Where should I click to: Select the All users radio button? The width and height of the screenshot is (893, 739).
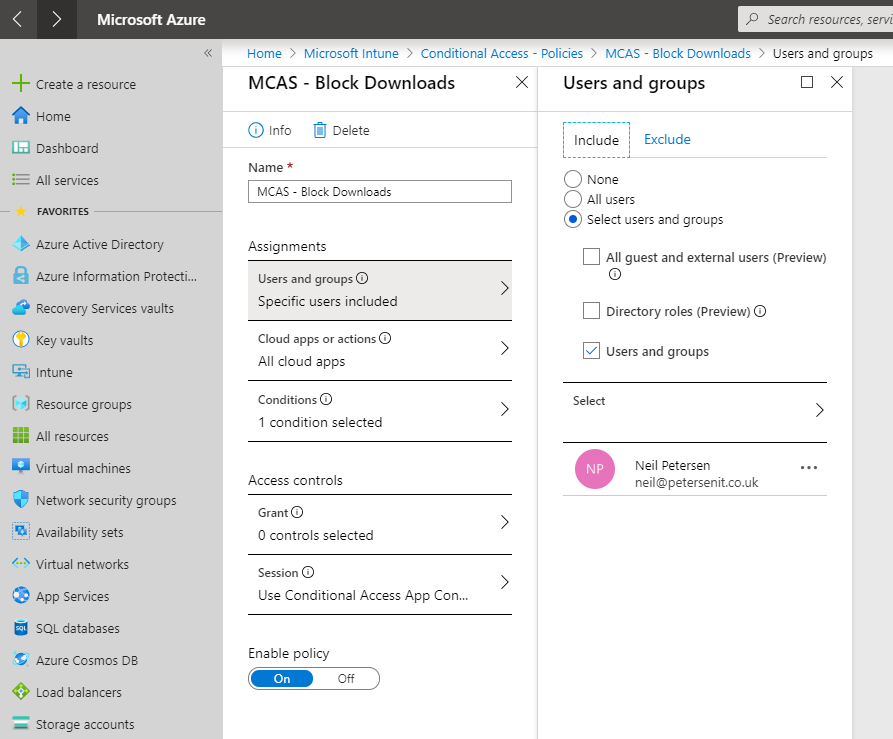tap(572, 199)
